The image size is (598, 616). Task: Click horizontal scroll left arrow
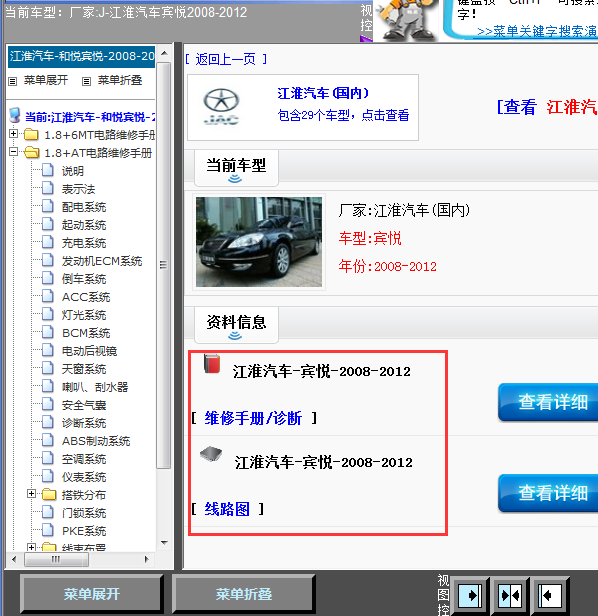15,559
